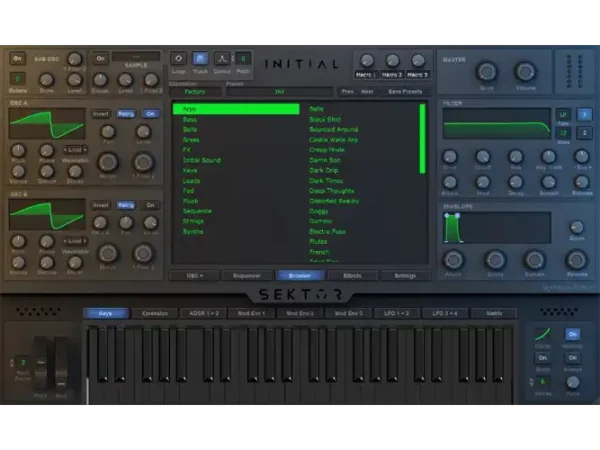Open the filter Type LP selector
The image size is (600, 450).
tap(563, 114)
